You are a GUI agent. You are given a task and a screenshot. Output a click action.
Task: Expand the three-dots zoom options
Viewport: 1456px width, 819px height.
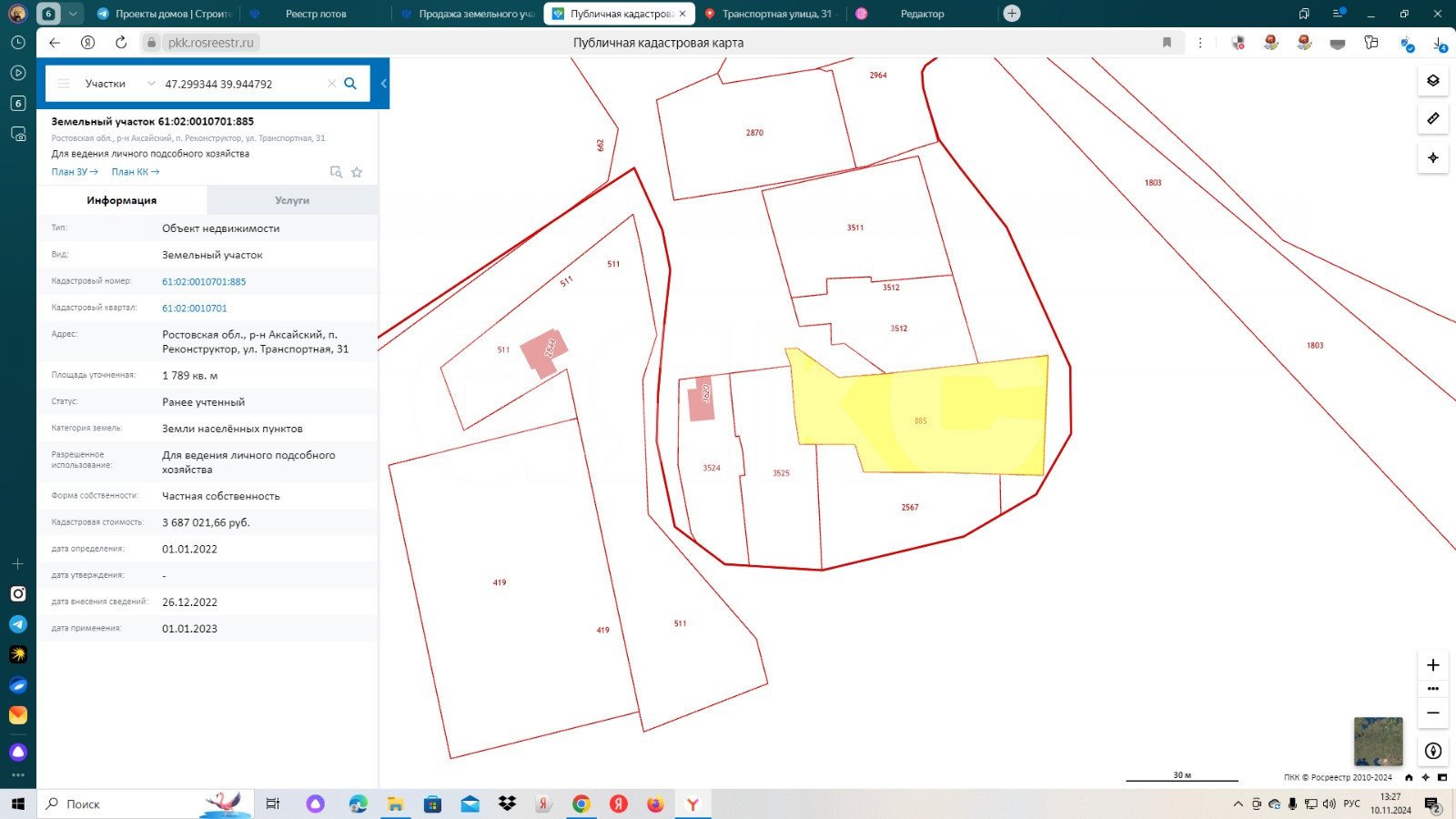click(x=1432, y=689)
